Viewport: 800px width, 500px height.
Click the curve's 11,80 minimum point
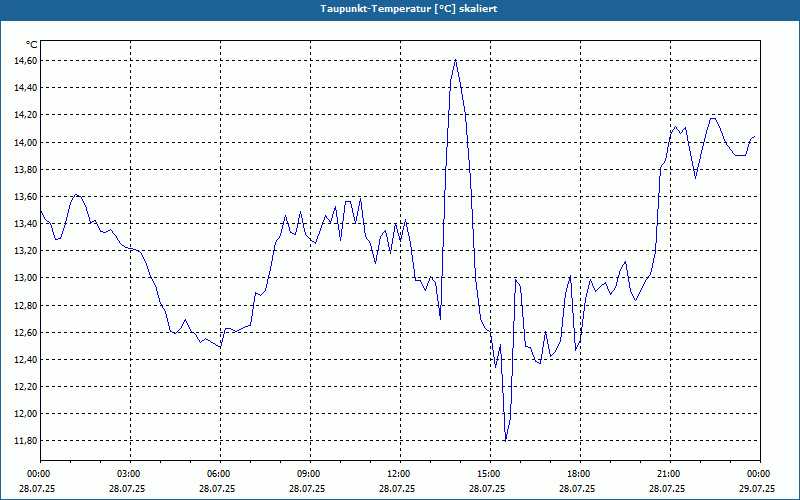point(505,441)
